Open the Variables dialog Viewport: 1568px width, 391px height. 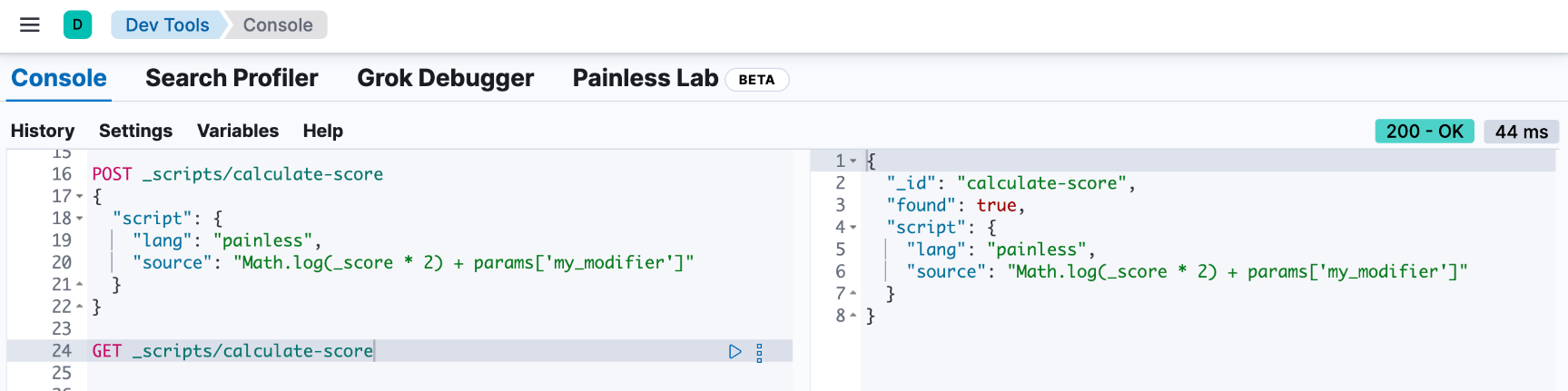click(238, 131)
